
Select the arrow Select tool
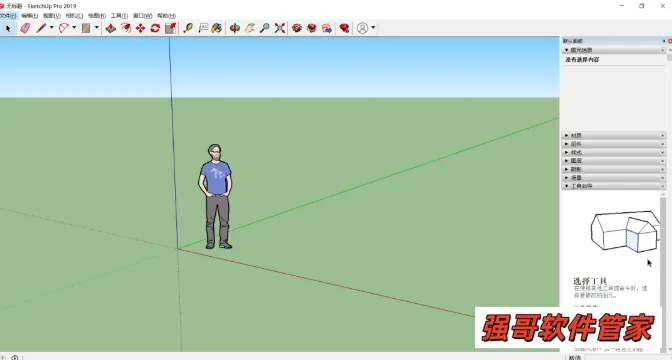coord(8,28)
